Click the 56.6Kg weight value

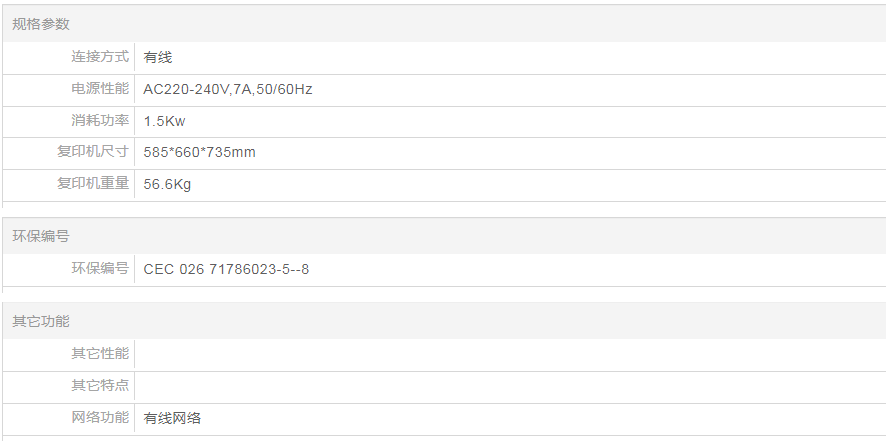click(167, 184)
